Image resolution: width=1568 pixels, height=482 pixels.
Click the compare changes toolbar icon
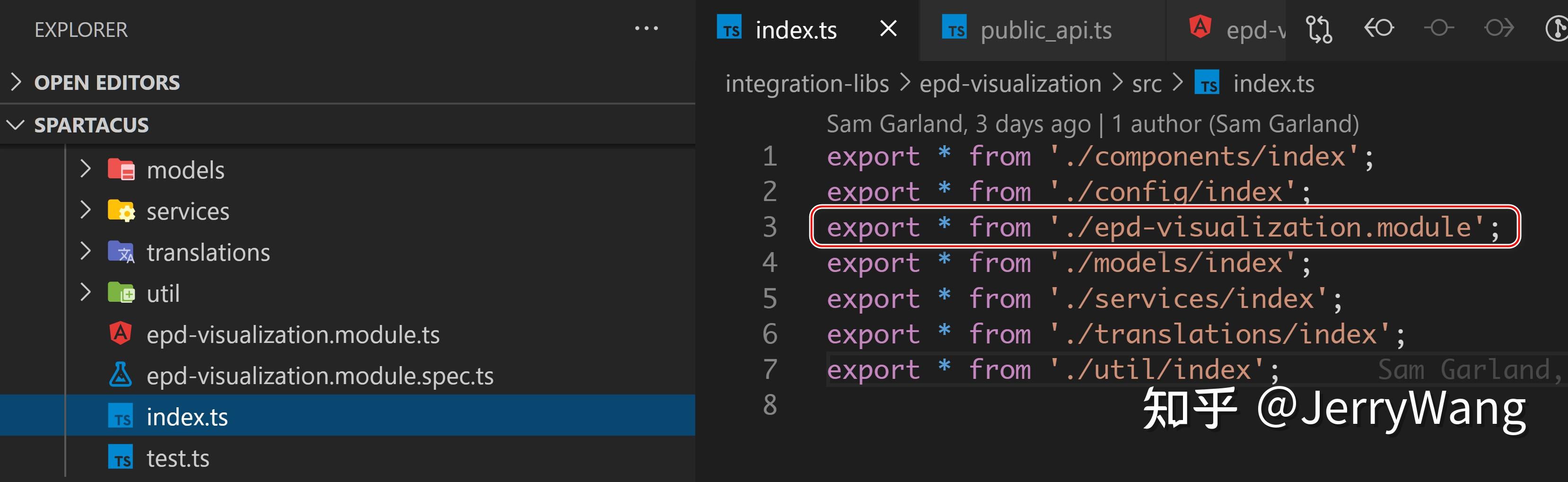tap(1318, 29)
